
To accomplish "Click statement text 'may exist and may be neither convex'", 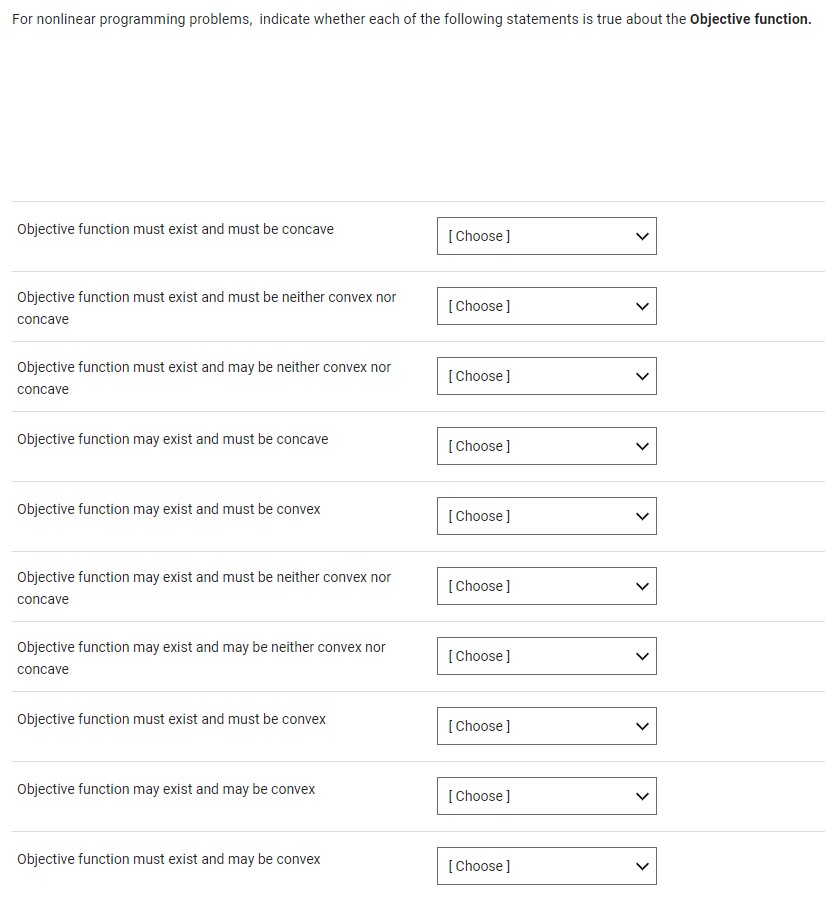I will point(201,647).
